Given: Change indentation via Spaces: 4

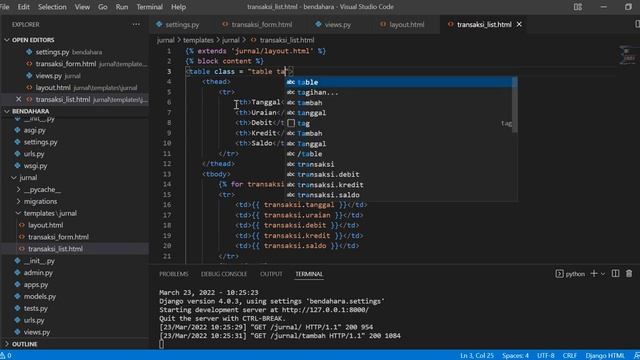Looking at the screenshot, I should click(515, 356).
